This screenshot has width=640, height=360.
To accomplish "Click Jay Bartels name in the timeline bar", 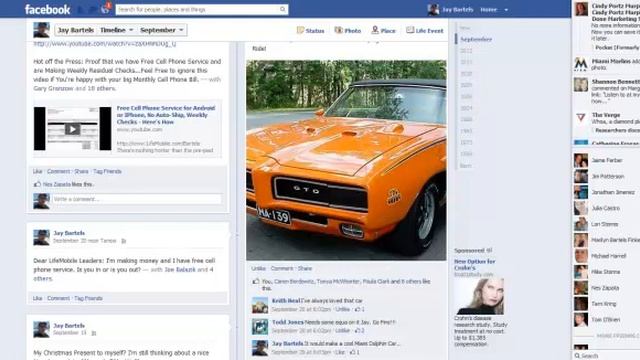I will point(76,30).
